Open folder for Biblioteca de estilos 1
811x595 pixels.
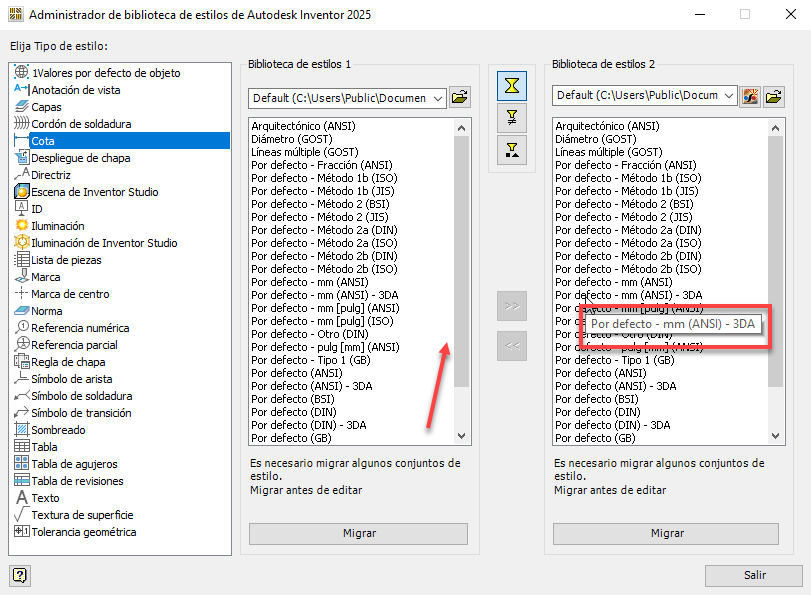coord(460,97)
